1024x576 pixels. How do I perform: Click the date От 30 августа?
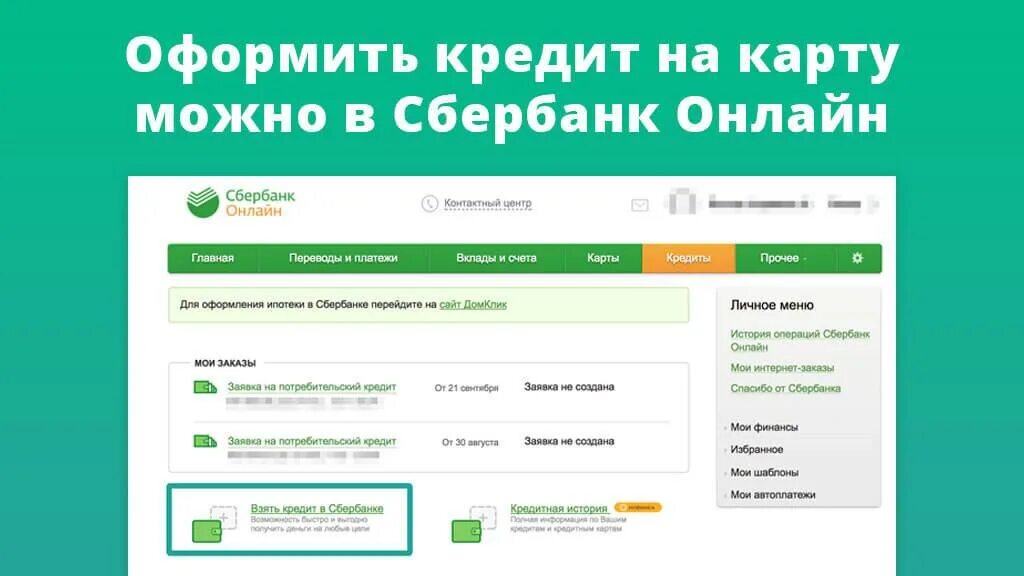470,442
